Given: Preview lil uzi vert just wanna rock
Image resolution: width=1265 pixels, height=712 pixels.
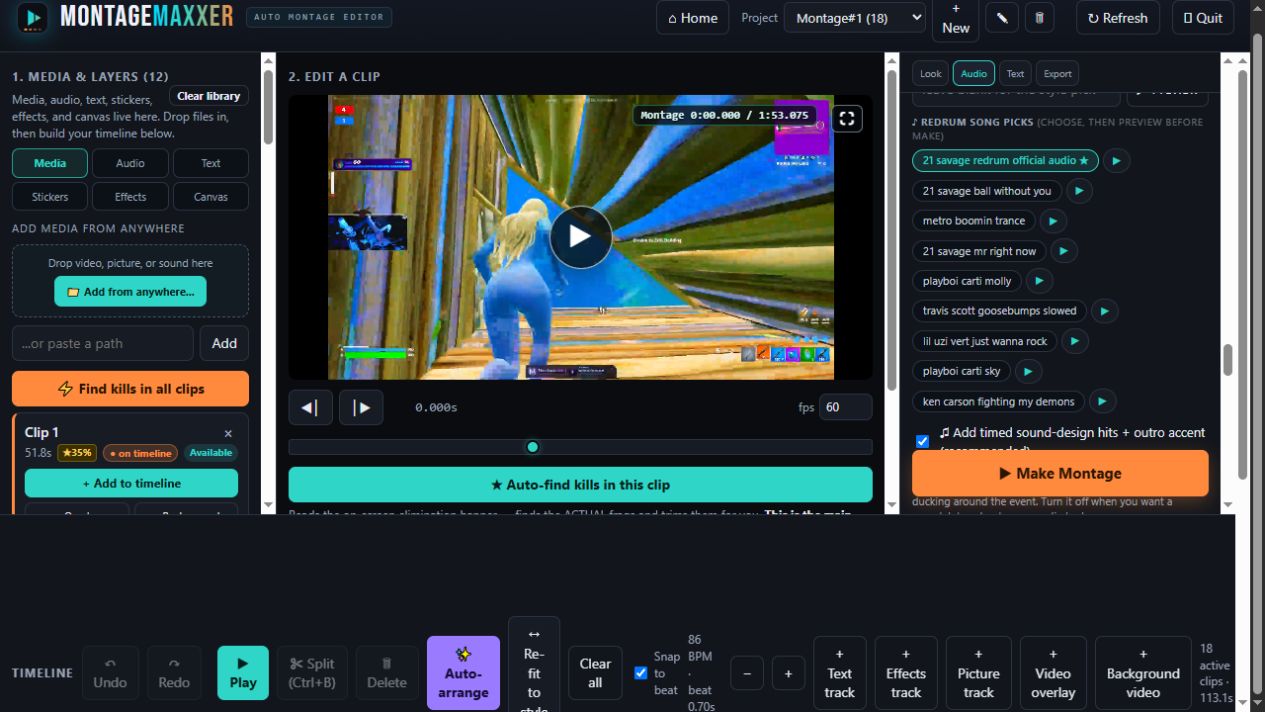Looking at the screenshot, I should 1074,341.
